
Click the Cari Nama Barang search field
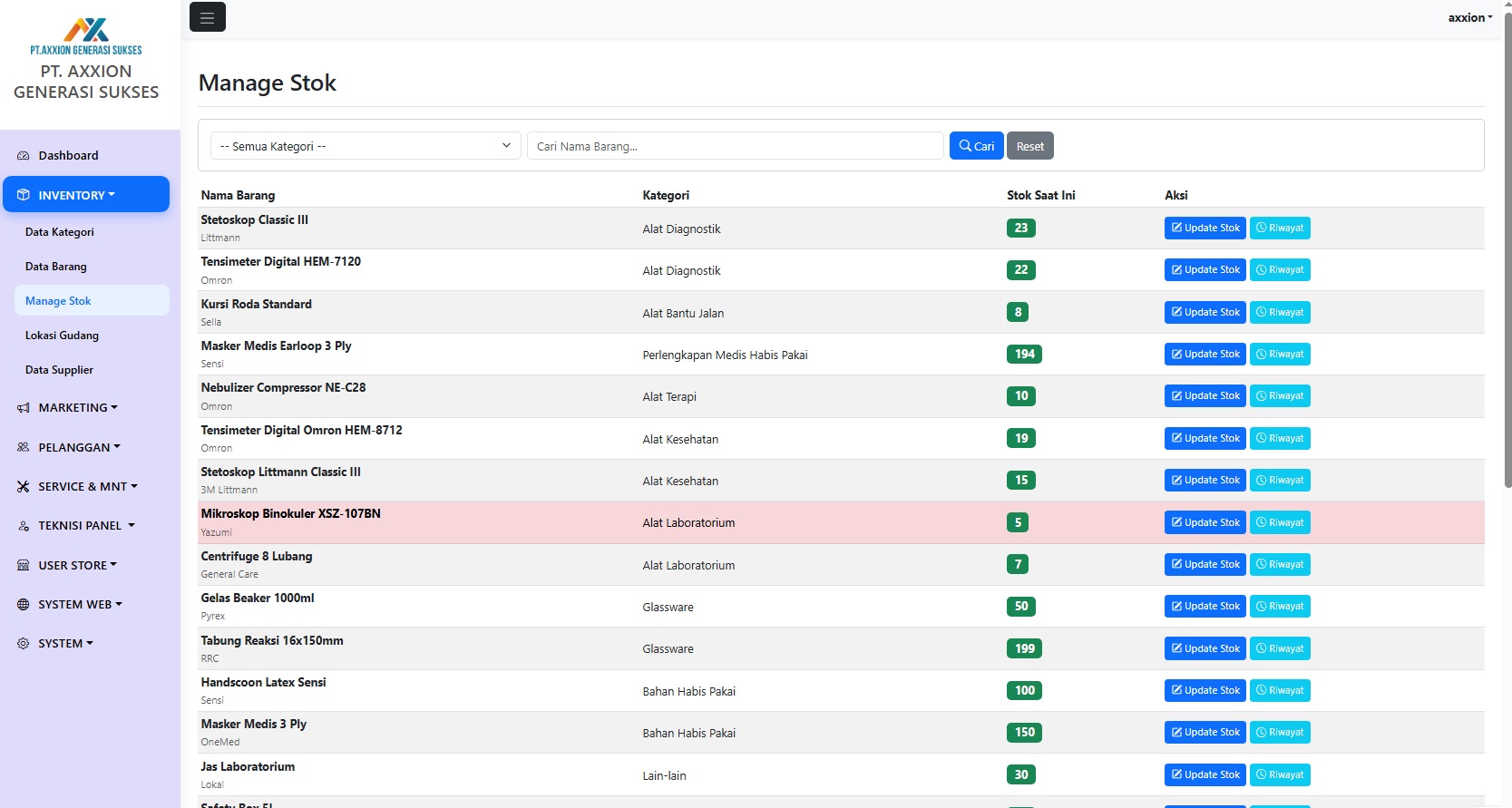[x=736, y=146]
